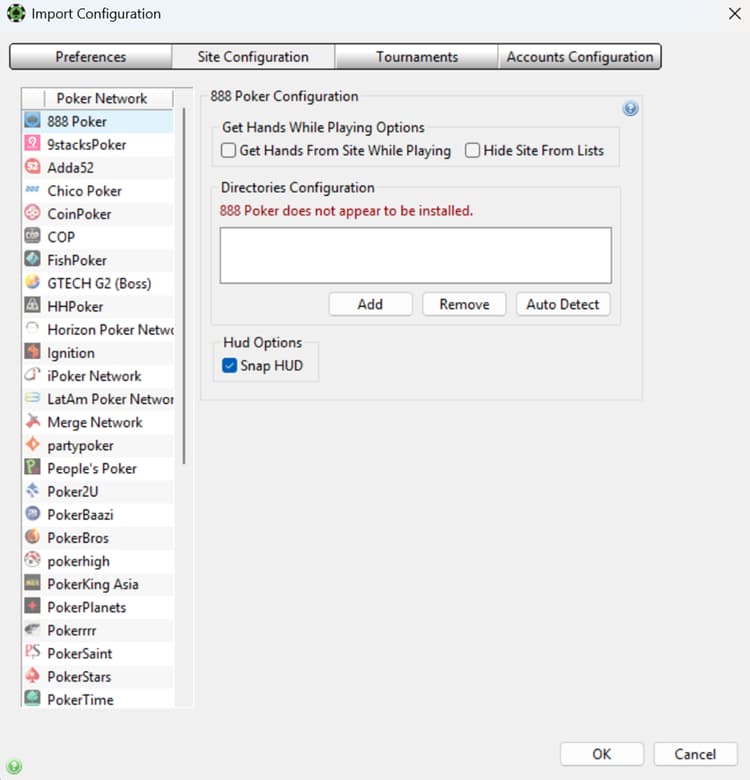Click the green help icon at bottom-left
This screenshot has height=780, width=750.
14,766
